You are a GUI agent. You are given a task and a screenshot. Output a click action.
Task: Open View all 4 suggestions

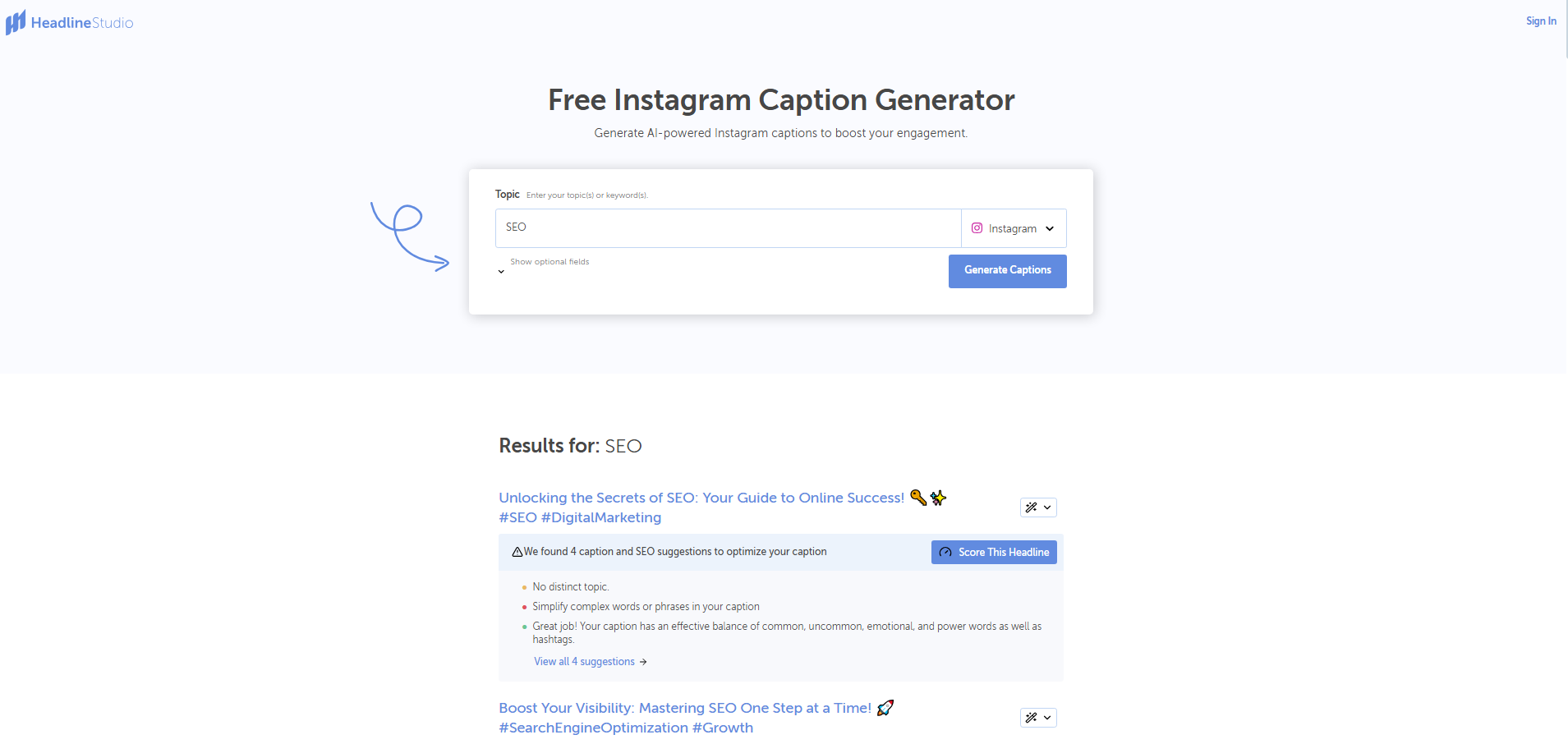[584, 661]
